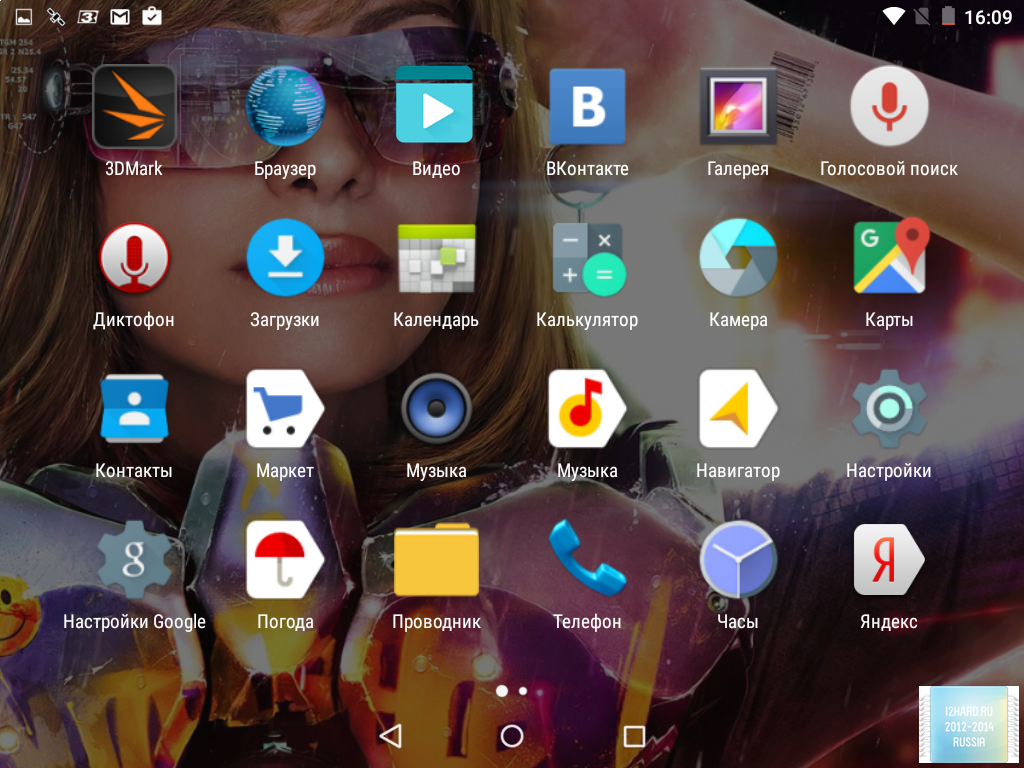Open the Диктофон recorder app
The width and height of the screenshot is (1024, 768).
pos(134,258)
